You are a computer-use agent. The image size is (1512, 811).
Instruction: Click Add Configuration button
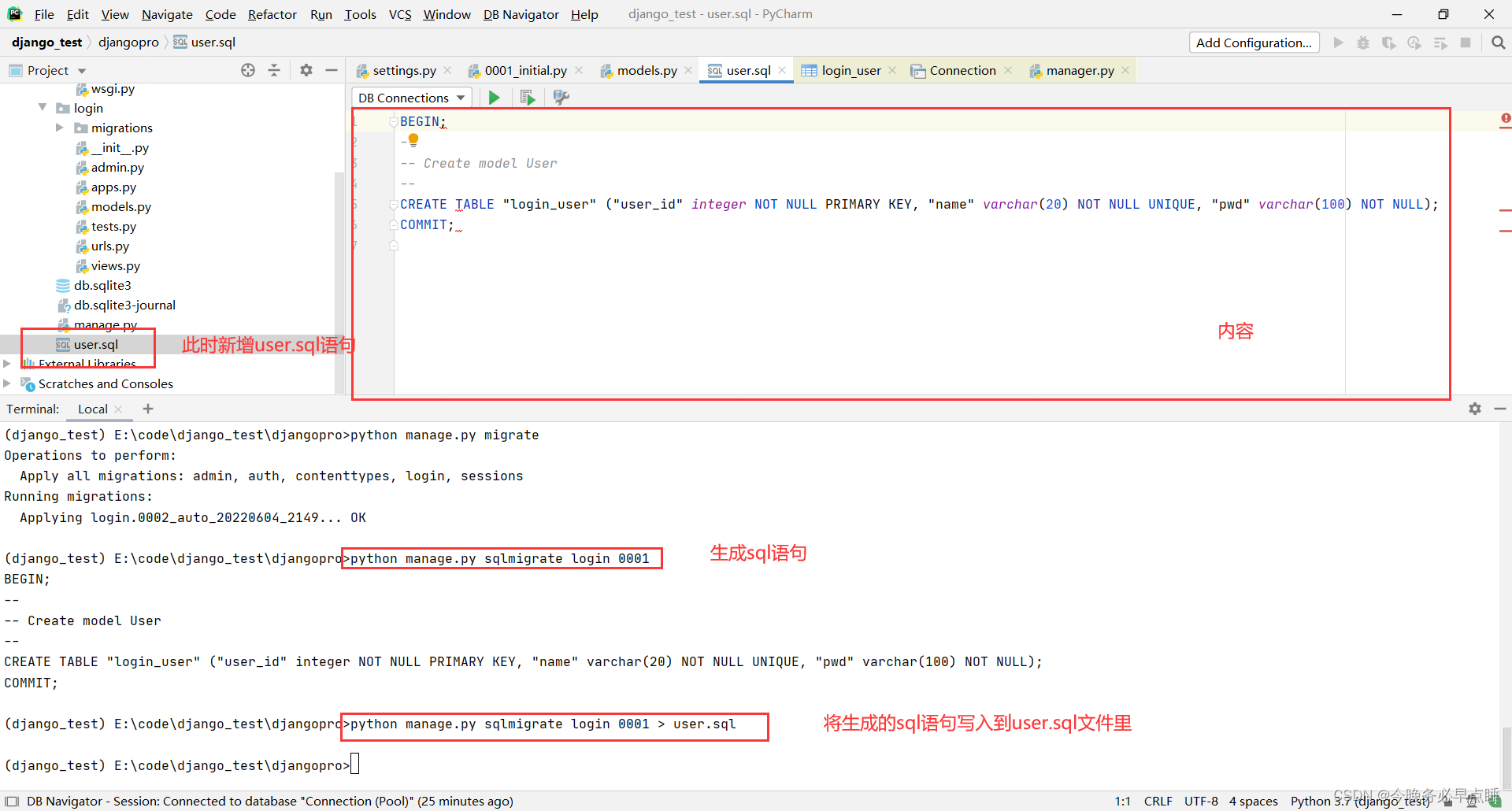[x=1254, y=43]
